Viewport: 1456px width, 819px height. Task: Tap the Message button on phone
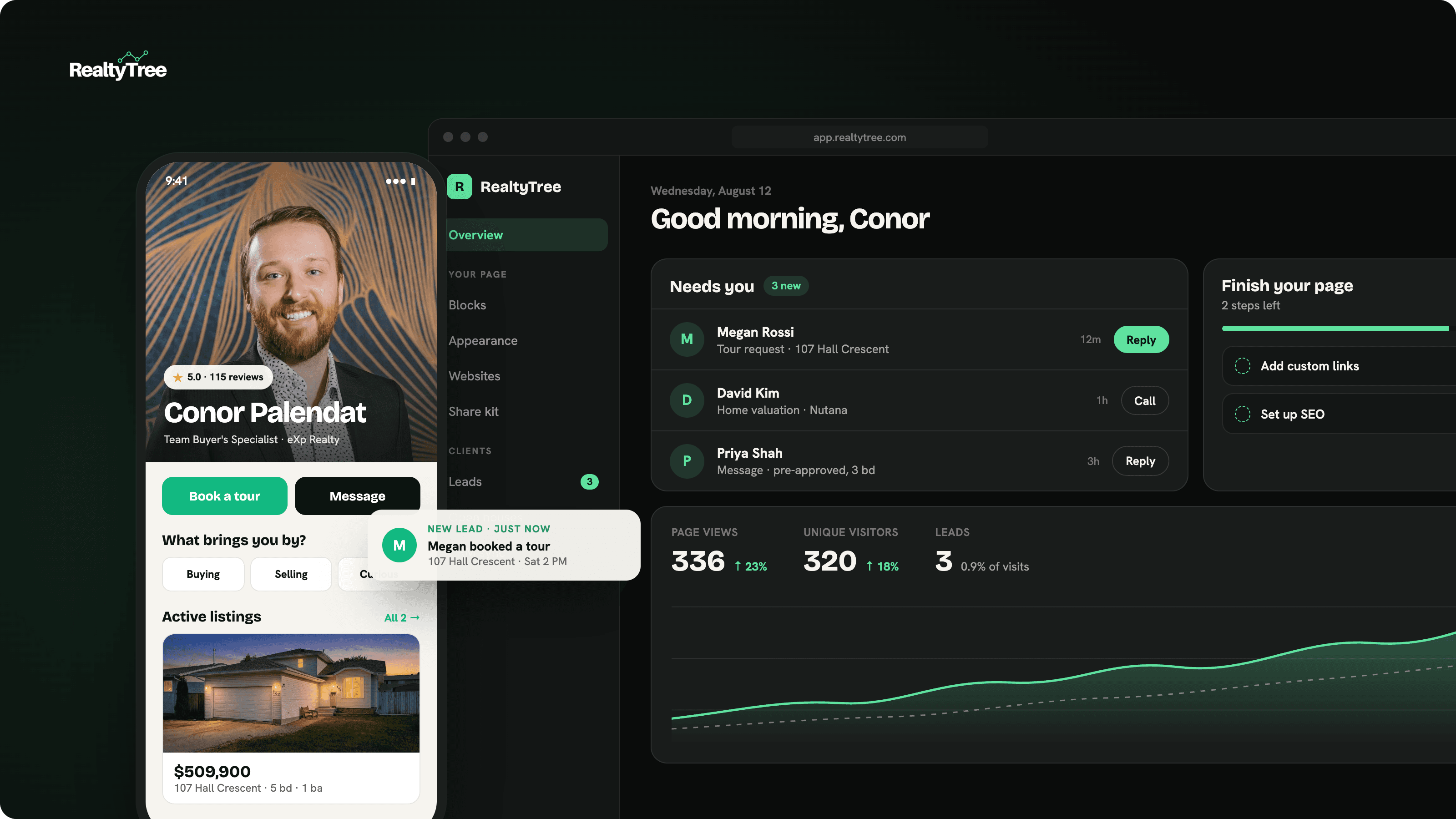point(357,495)
